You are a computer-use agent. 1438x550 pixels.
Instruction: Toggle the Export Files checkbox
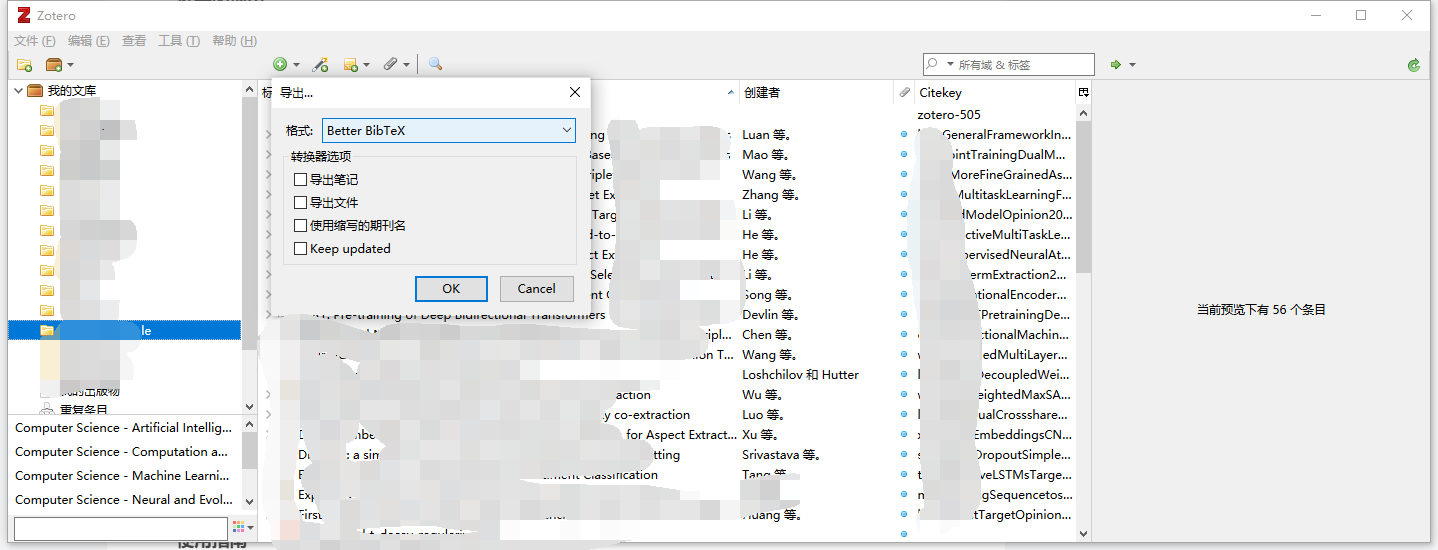click(x=301, y=203)
